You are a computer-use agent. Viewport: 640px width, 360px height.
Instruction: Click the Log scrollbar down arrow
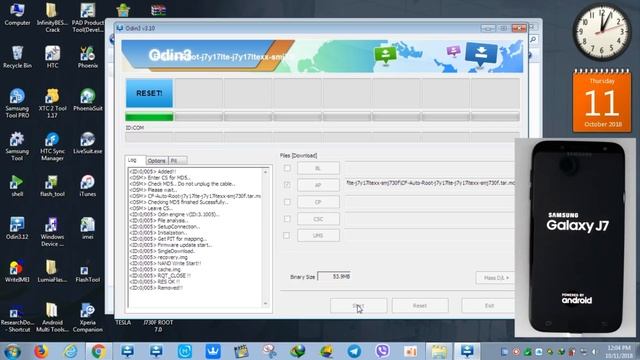click(266, 303)
